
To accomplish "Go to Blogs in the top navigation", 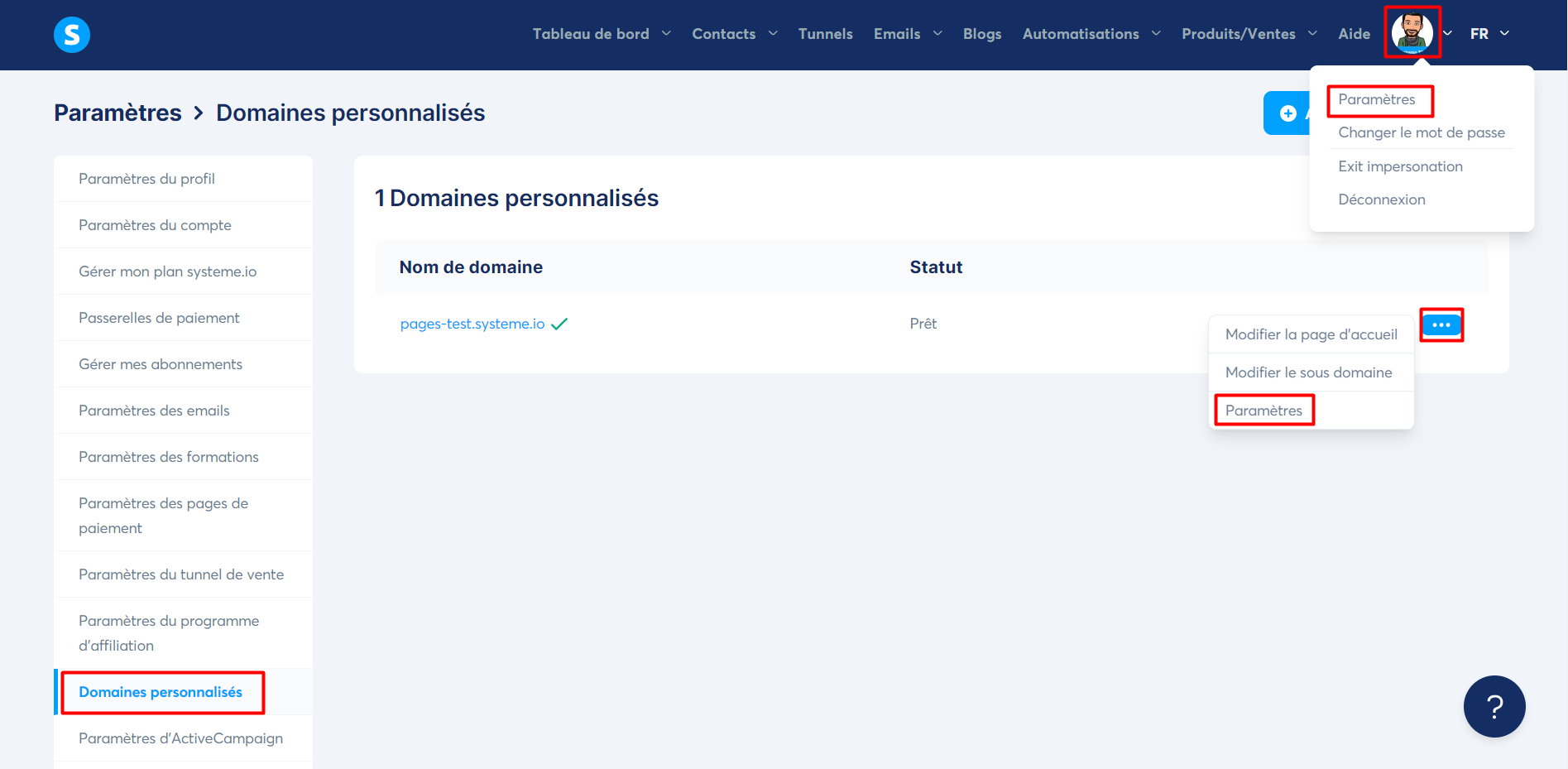I will (x=982, y=33).
